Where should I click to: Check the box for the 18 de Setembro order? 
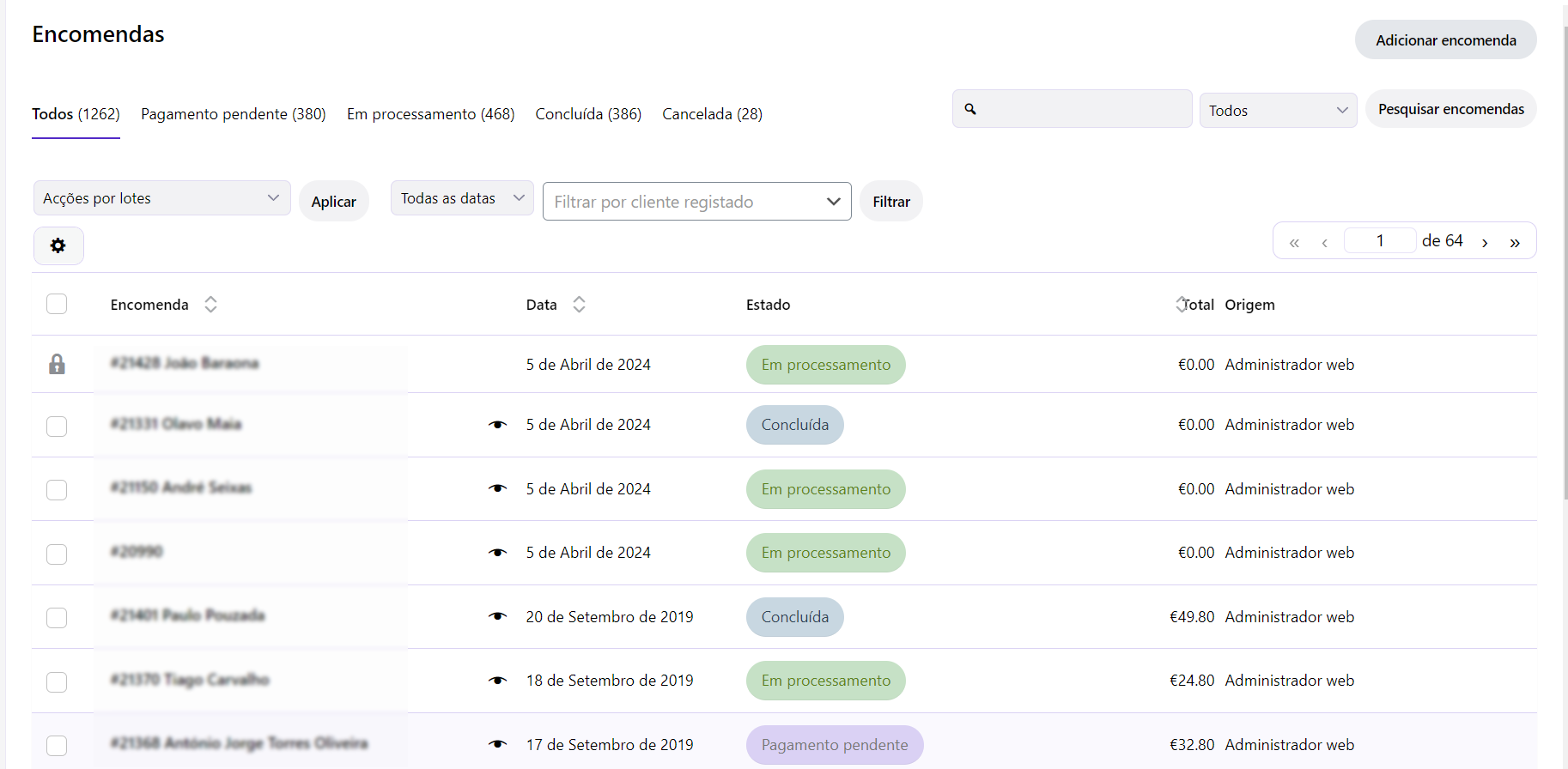(x=57, y=681)
